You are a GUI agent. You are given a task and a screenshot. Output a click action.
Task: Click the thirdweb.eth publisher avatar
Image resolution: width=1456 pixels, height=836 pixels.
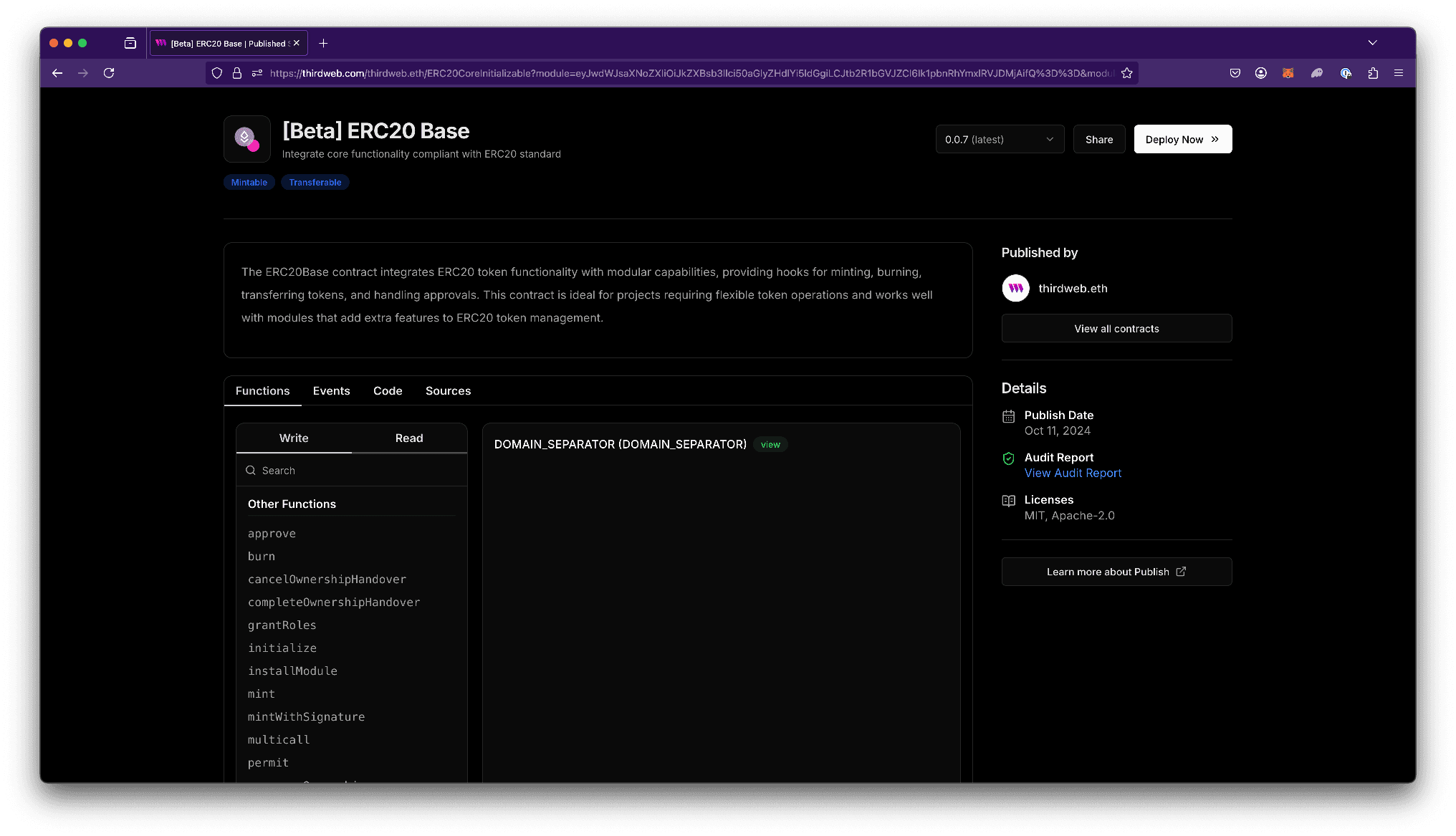tap(1015, 288)
